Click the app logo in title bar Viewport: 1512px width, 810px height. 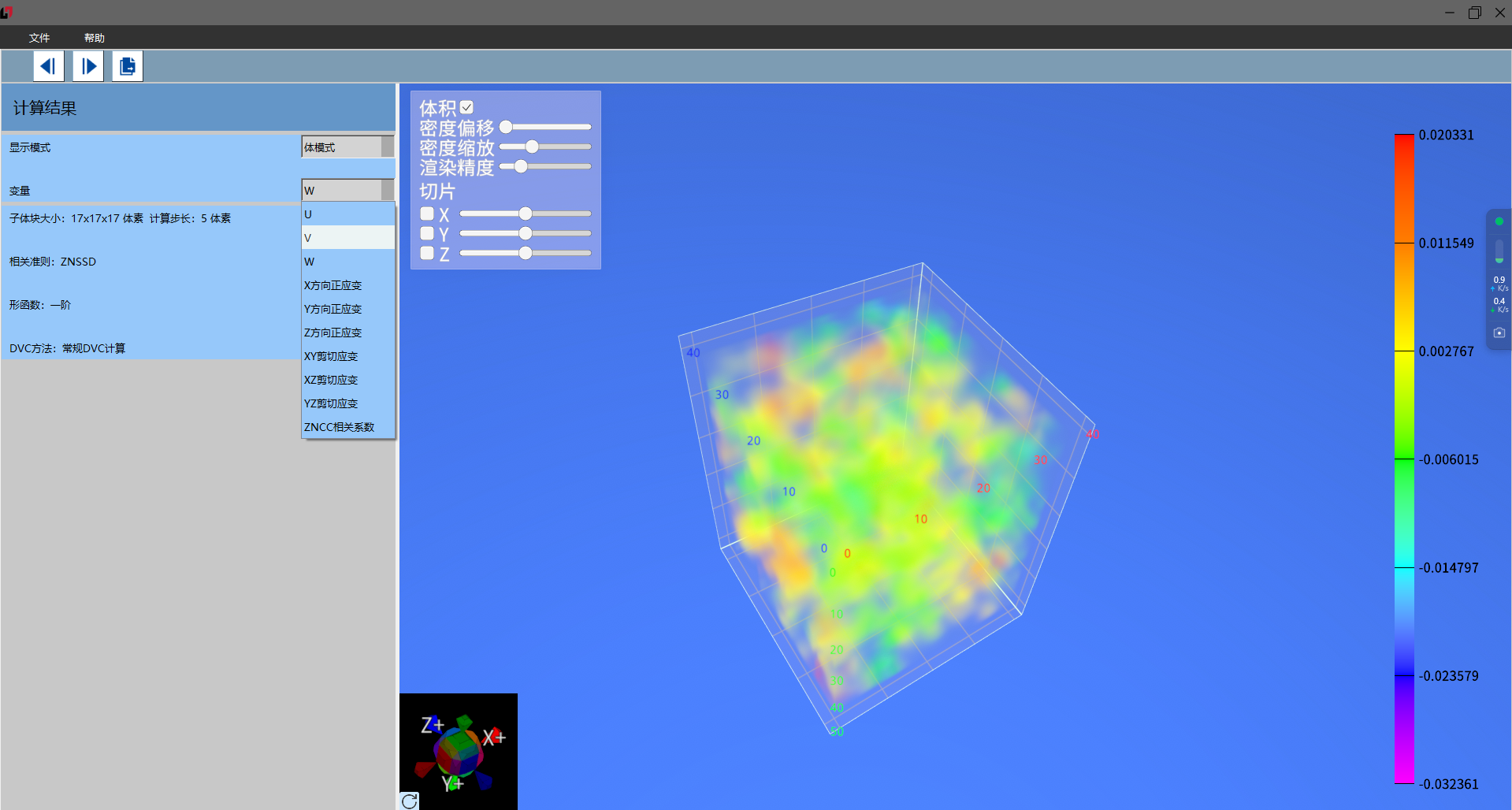[7, 12]
